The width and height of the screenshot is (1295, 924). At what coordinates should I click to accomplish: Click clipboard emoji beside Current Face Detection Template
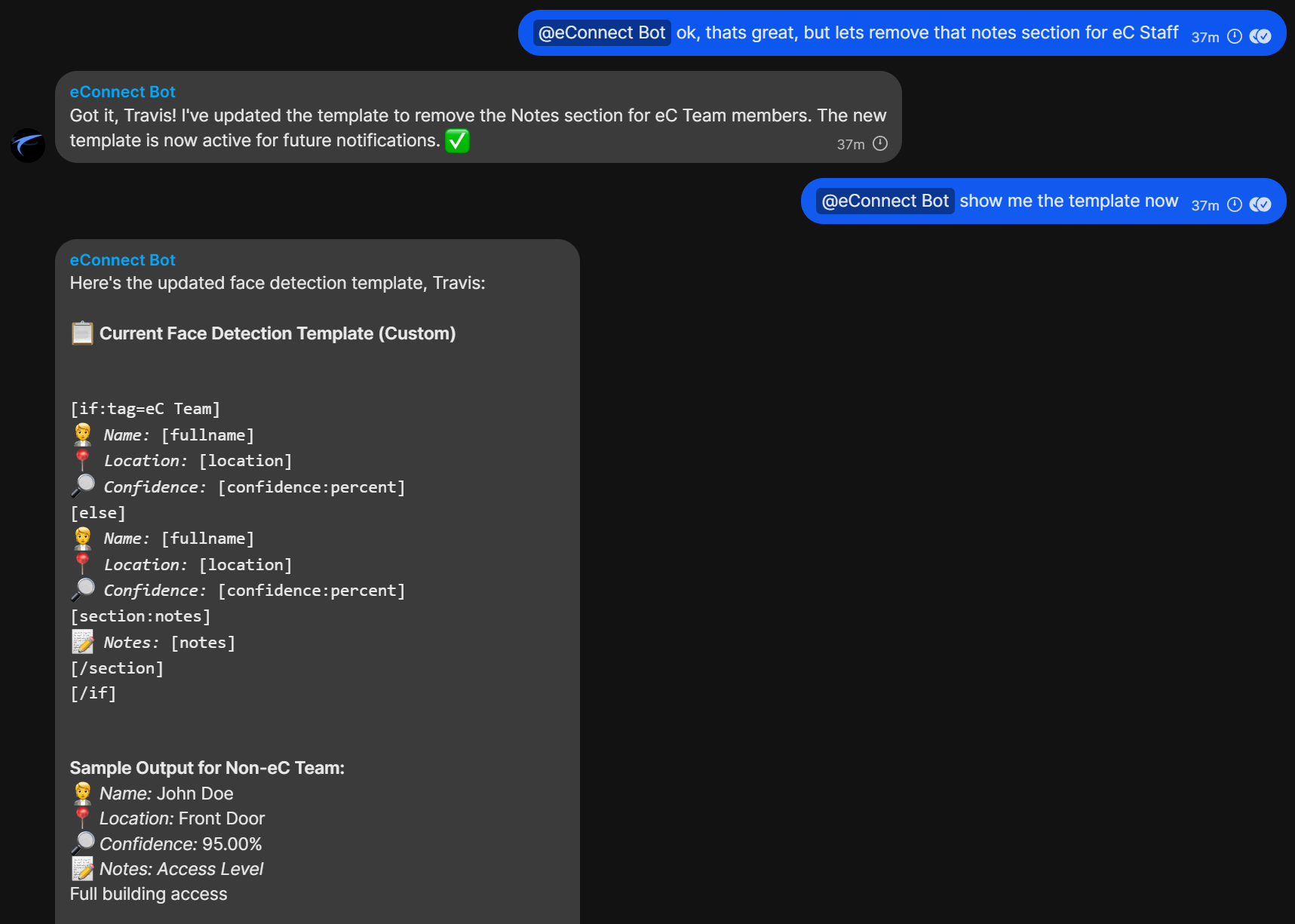click(x=82, y=333)
